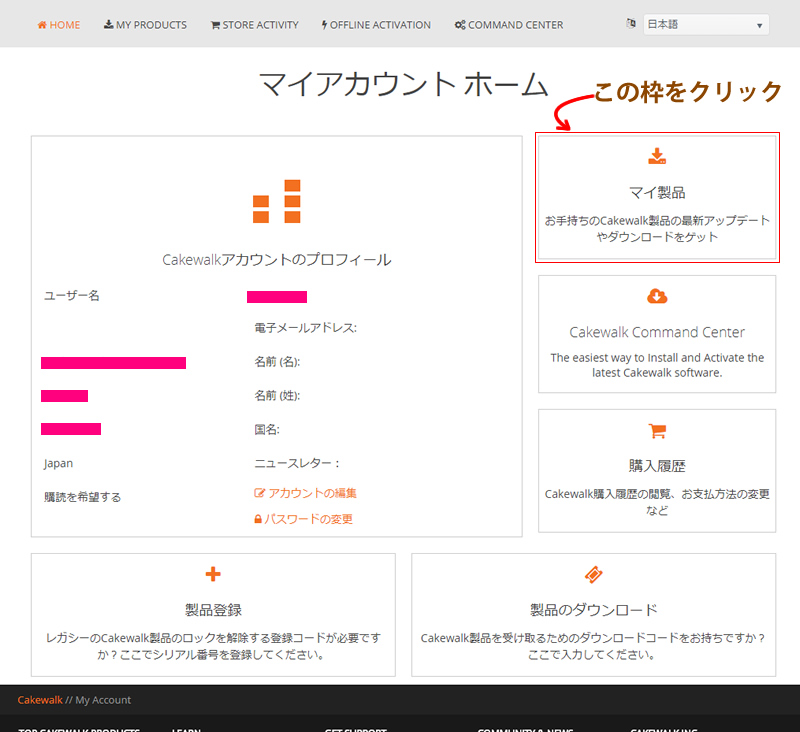Viewport: 800px width, 732px height.
Task: Click the download code description under 製品のダウンロード
Action: pyautogui.click(x=593, y=646)
